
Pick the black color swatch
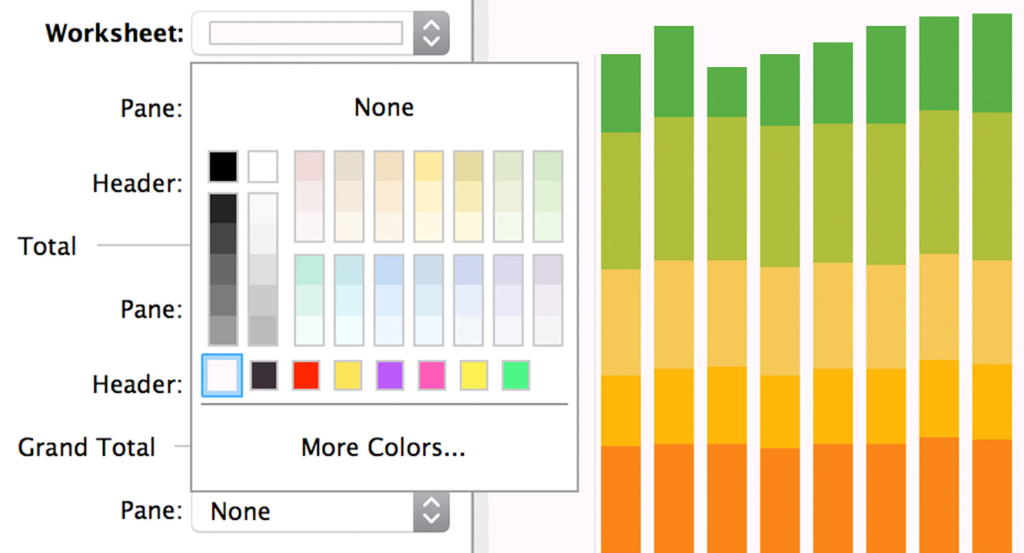[223, 166]
